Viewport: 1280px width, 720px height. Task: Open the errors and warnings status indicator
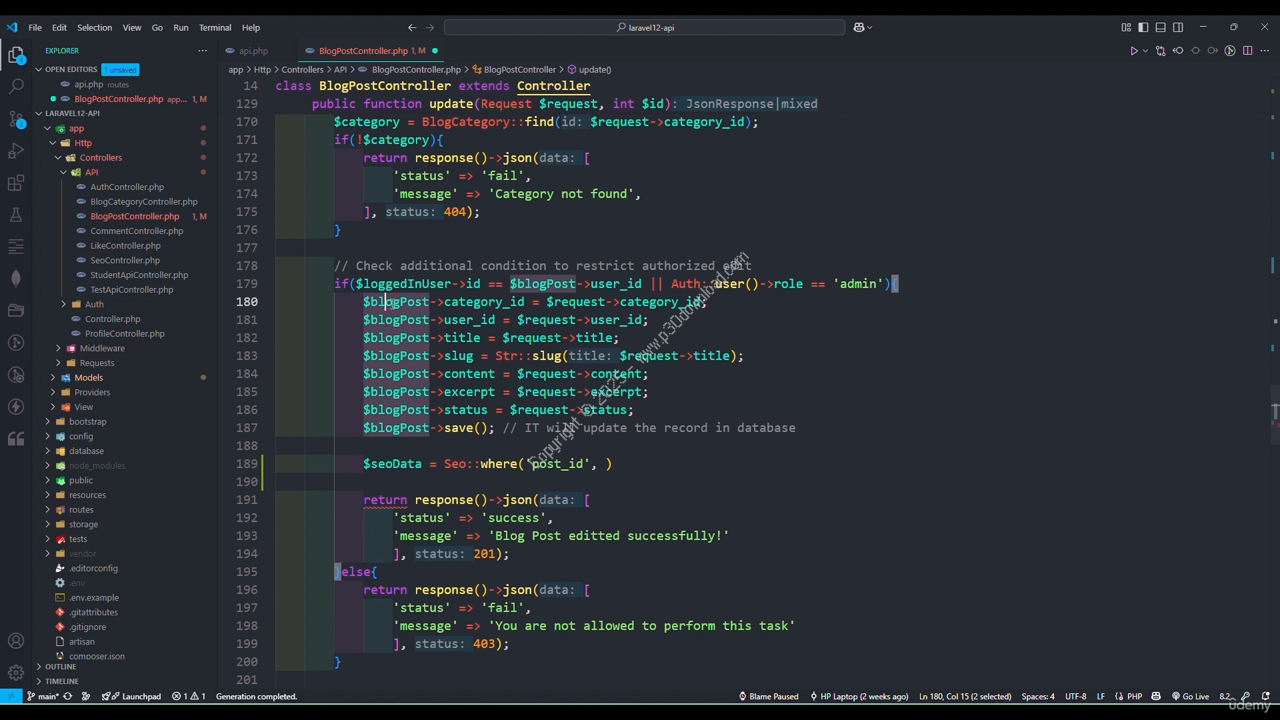click(x=189, y=696)
